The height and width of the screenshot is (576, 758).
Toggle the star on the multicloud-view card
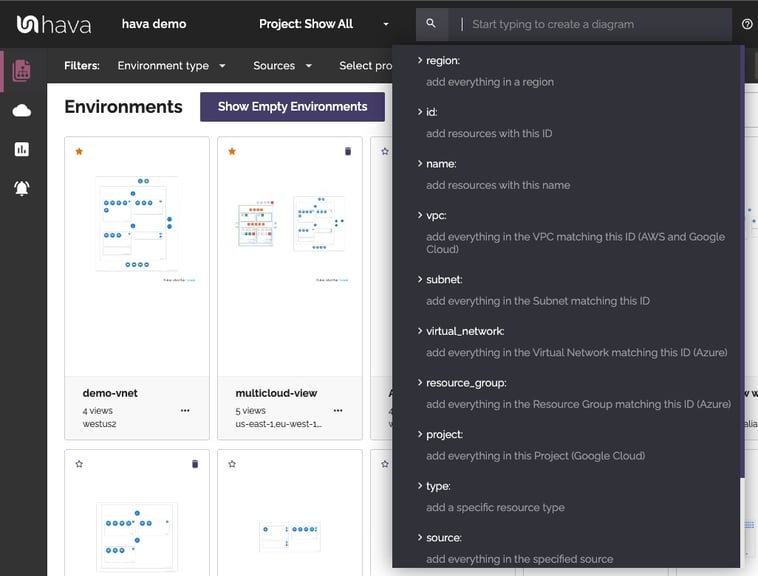(232, 151)
